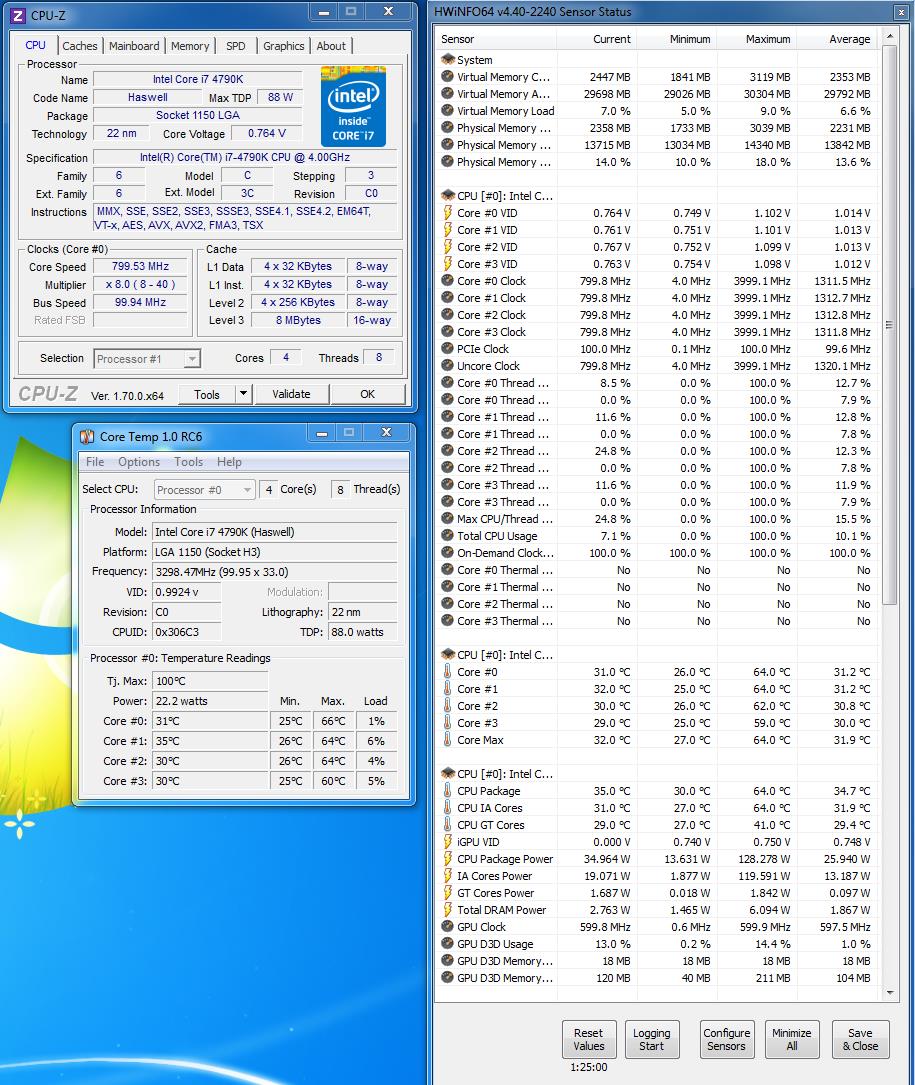Click the Minimize All button
The image size is (915, 1085).
coord(791,1039)
